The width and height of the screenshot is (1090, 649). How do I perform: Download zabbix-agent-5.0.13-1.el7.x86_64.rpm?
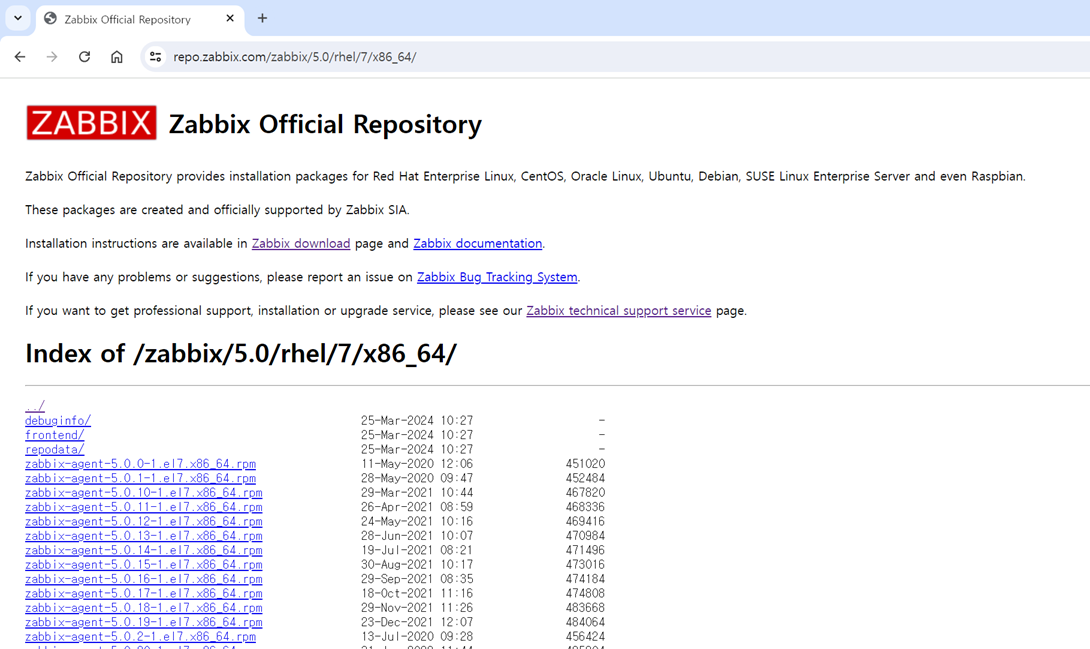(144, 536)
